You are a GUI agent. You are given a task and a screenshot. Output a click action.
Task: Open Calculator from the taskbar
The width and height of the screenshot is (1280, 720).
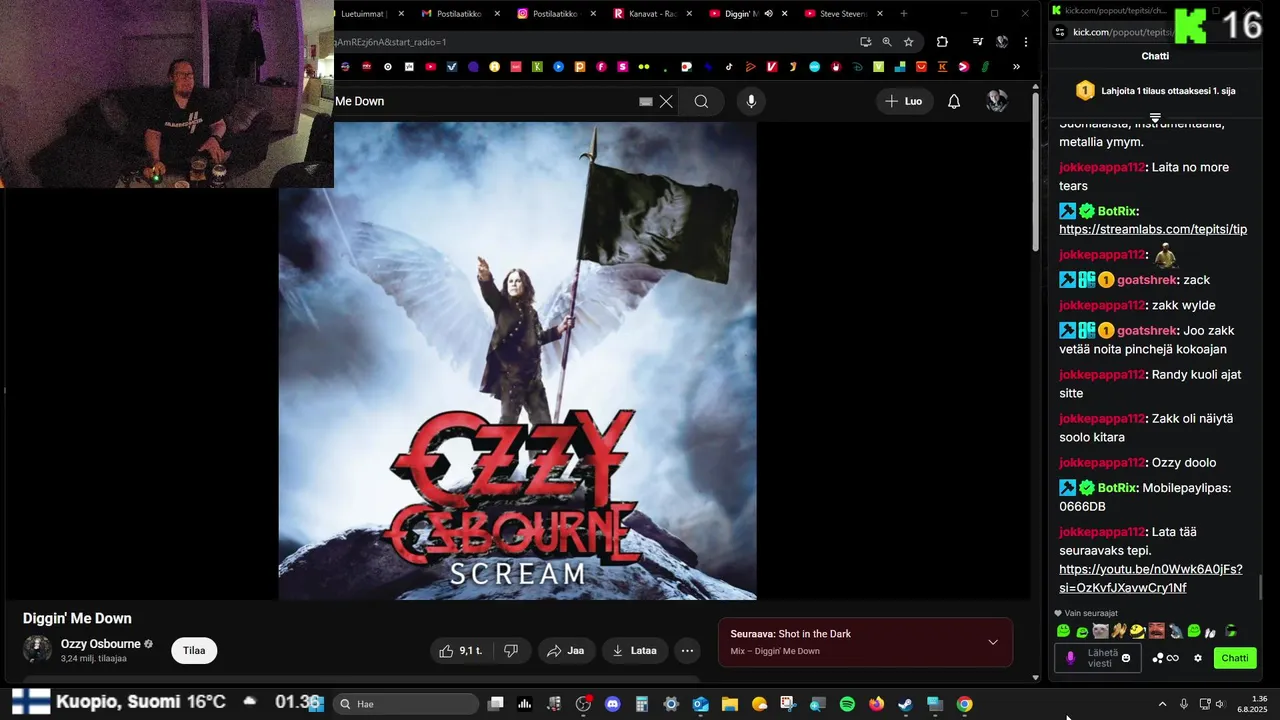[642, 704]
